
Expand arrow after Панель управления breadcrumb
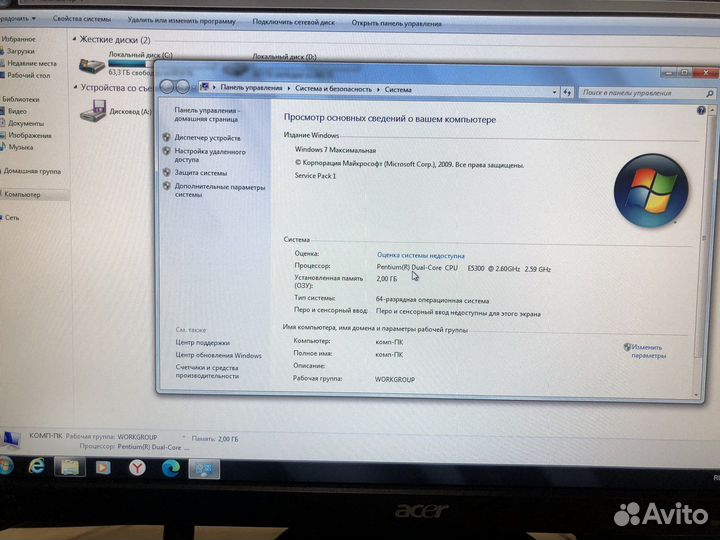289,88
